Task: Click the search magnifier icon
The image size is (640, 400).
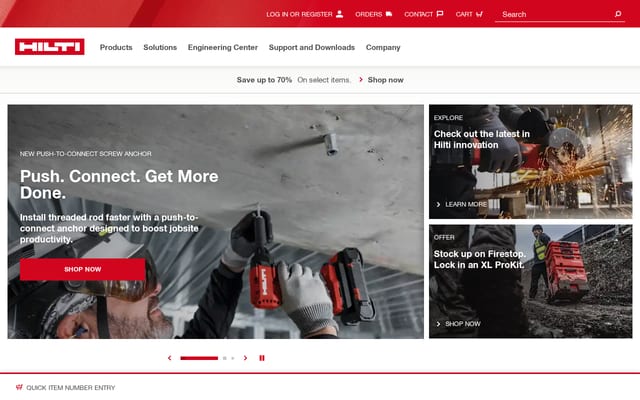Action: click(618, 14)
